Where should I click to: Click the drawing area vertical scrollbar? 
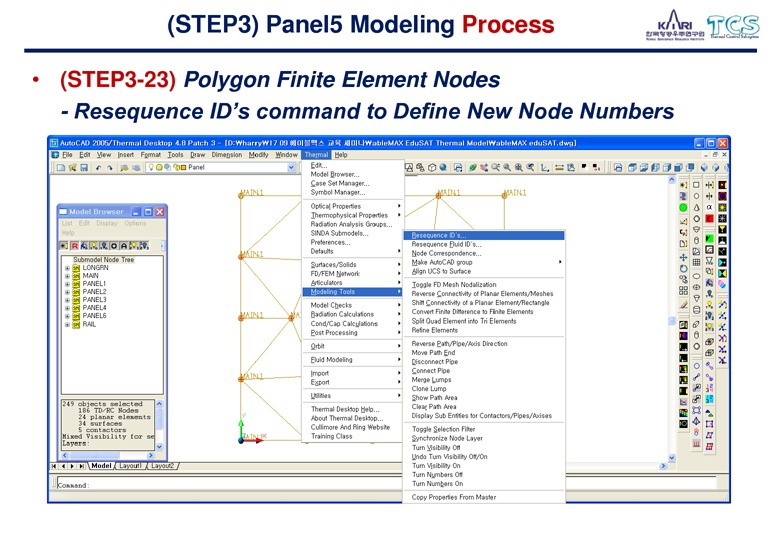672,319
